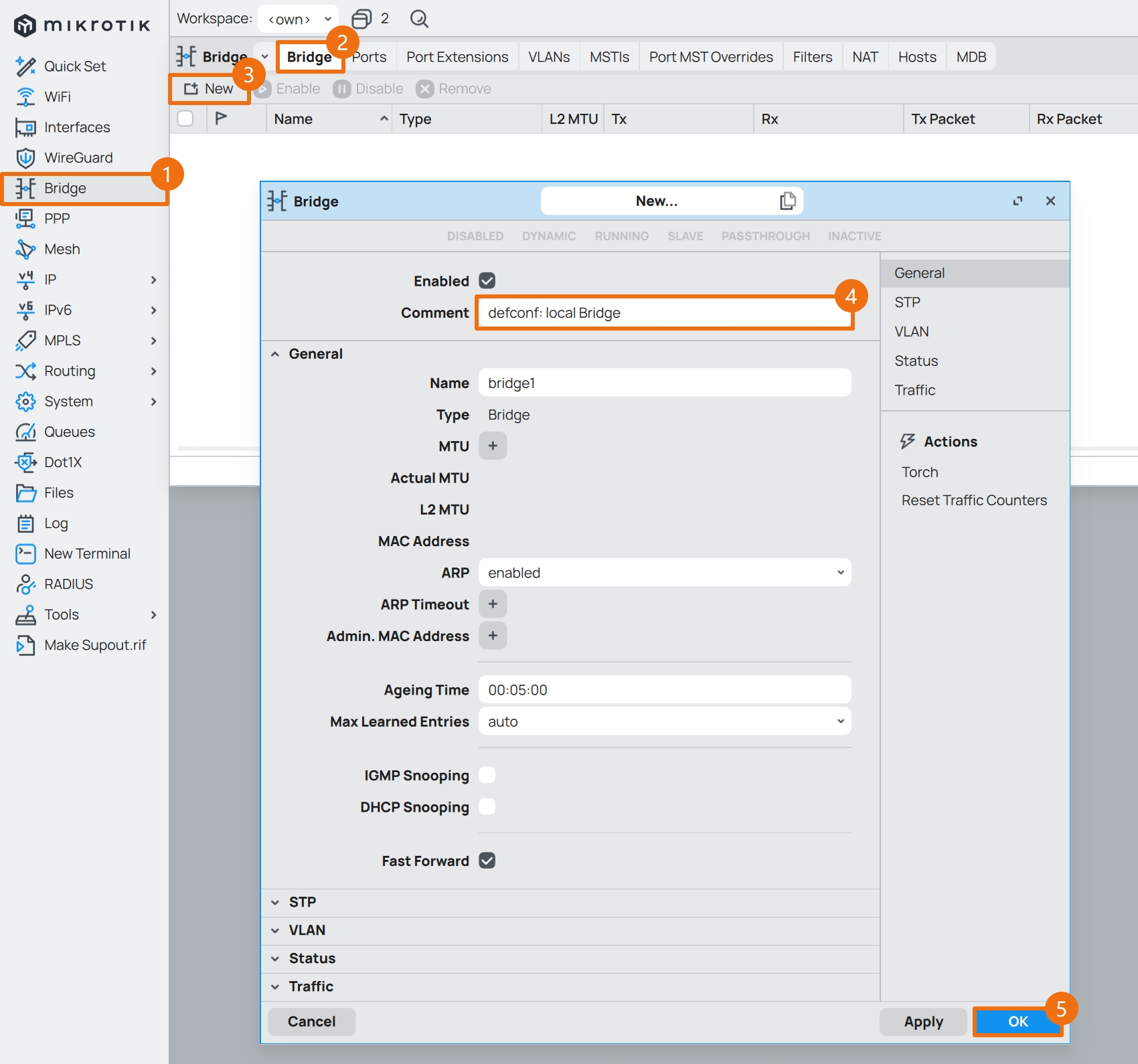Expand the Bridge dialog to full size

click(1018, 201)
